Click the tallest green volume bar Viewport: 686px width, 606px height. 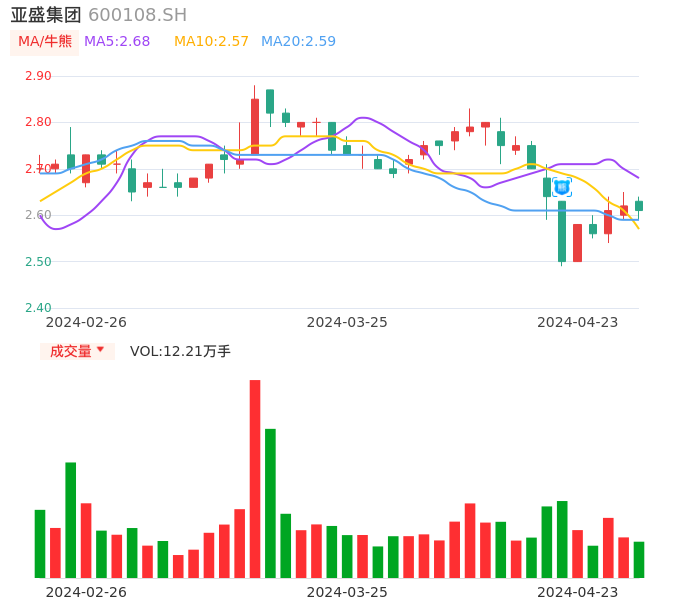click(x=270, y=502)
